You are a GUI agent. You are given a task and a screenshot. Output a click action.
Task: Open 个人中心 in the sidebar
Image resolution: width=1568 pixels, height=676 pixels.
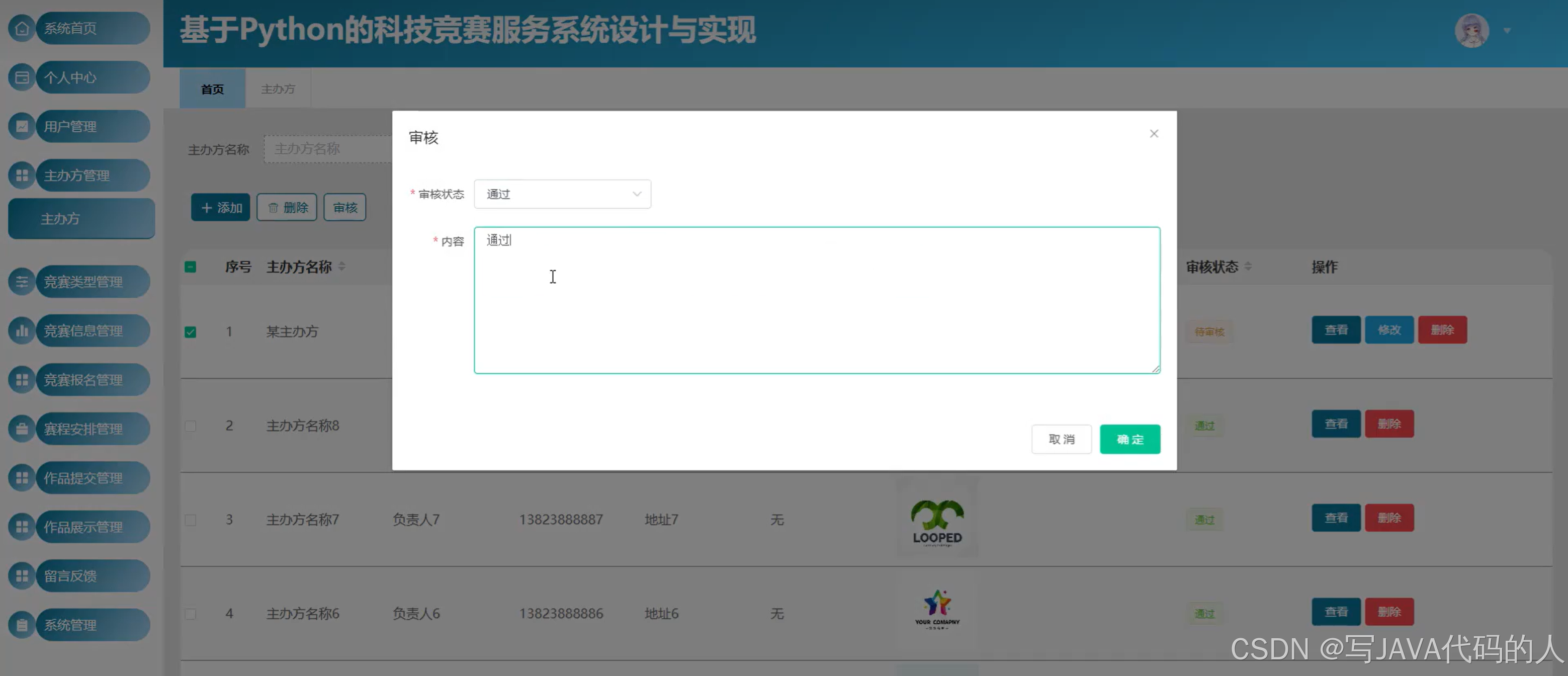point(78,77)
